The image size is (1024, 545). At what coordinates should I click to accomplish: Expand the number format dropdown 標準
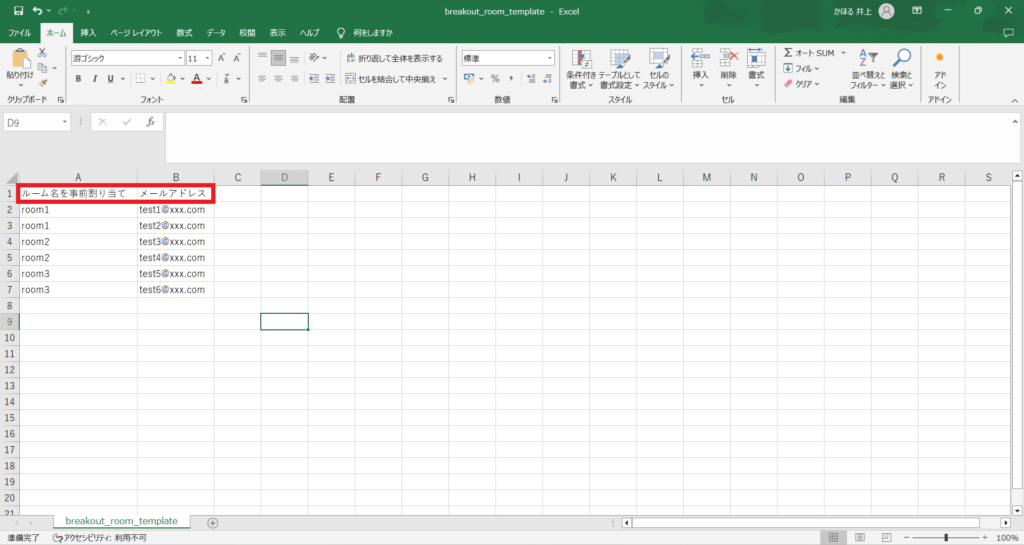pos(549,59)
